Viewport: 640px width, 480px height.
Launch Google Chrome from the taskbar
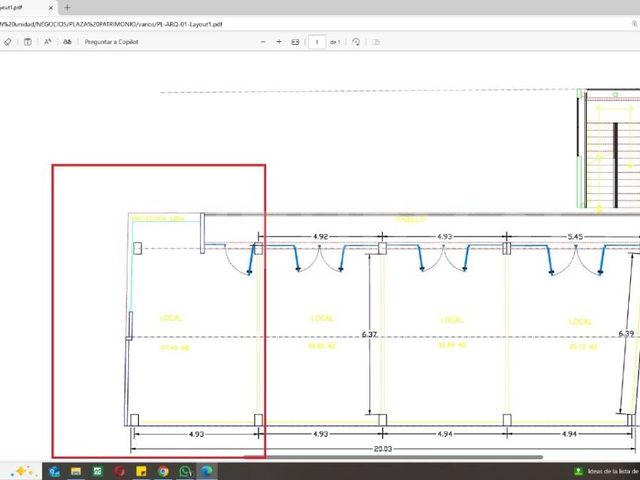point(163,471)
